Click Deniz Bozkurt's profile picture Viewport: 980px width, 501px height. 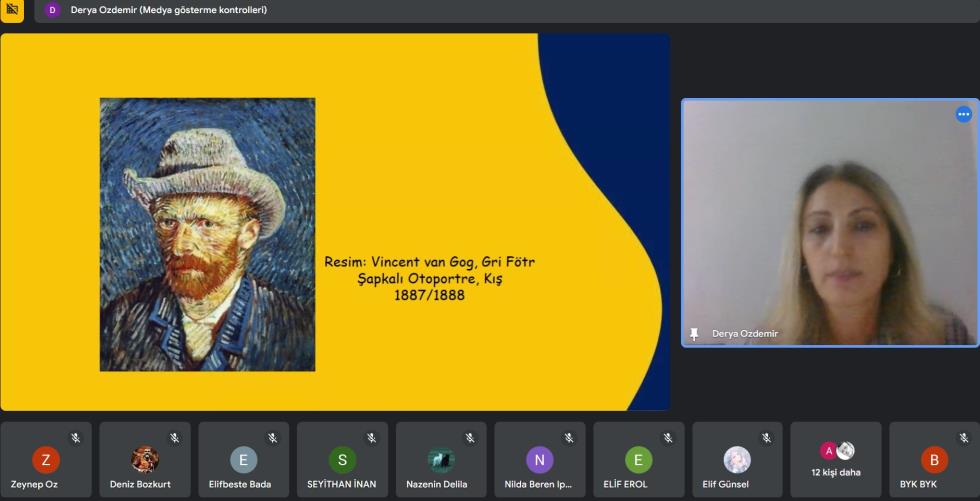(x=145, y=460)
